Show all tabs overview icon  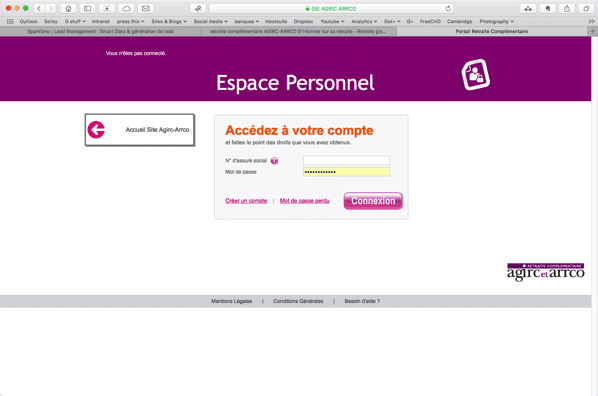(586, 8)
